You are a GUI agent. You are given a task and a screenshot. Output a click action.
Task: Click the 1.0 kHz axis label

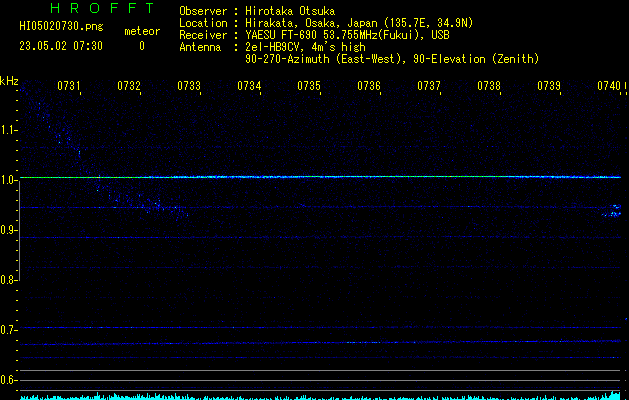(8, 180)
